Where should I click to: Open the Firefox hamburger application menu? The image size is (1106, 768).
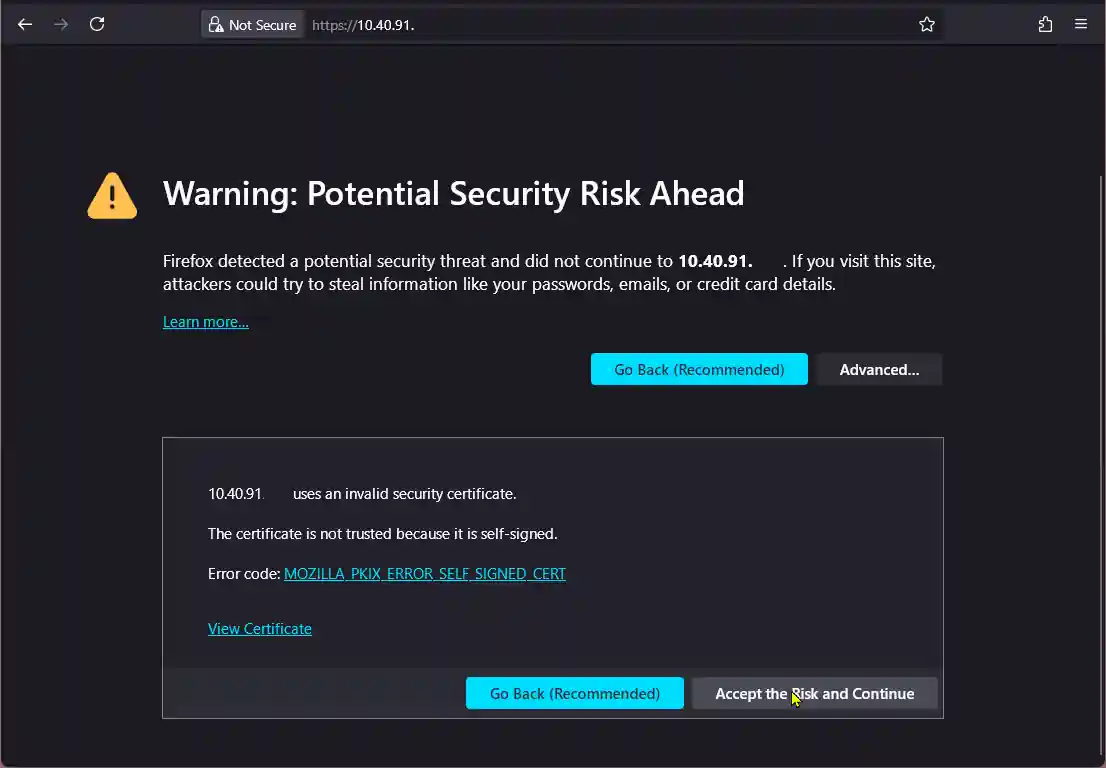(1081, 24)
